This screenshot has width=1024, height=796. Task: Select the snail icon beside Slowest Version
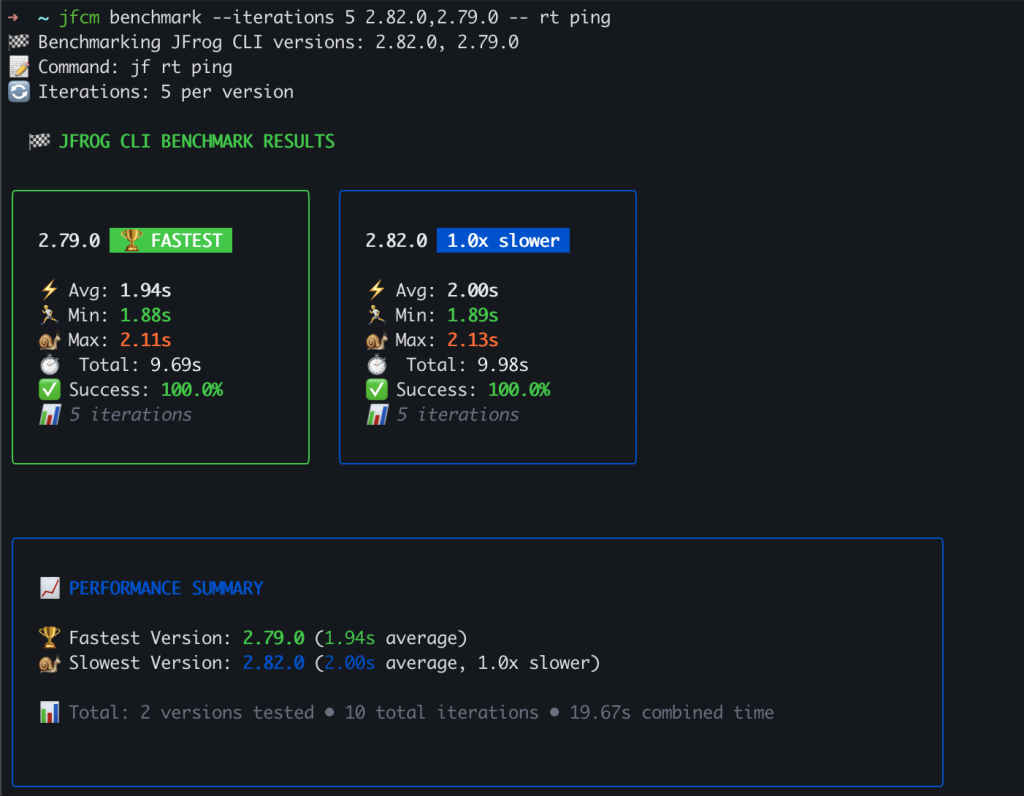(x=49, y=662)
